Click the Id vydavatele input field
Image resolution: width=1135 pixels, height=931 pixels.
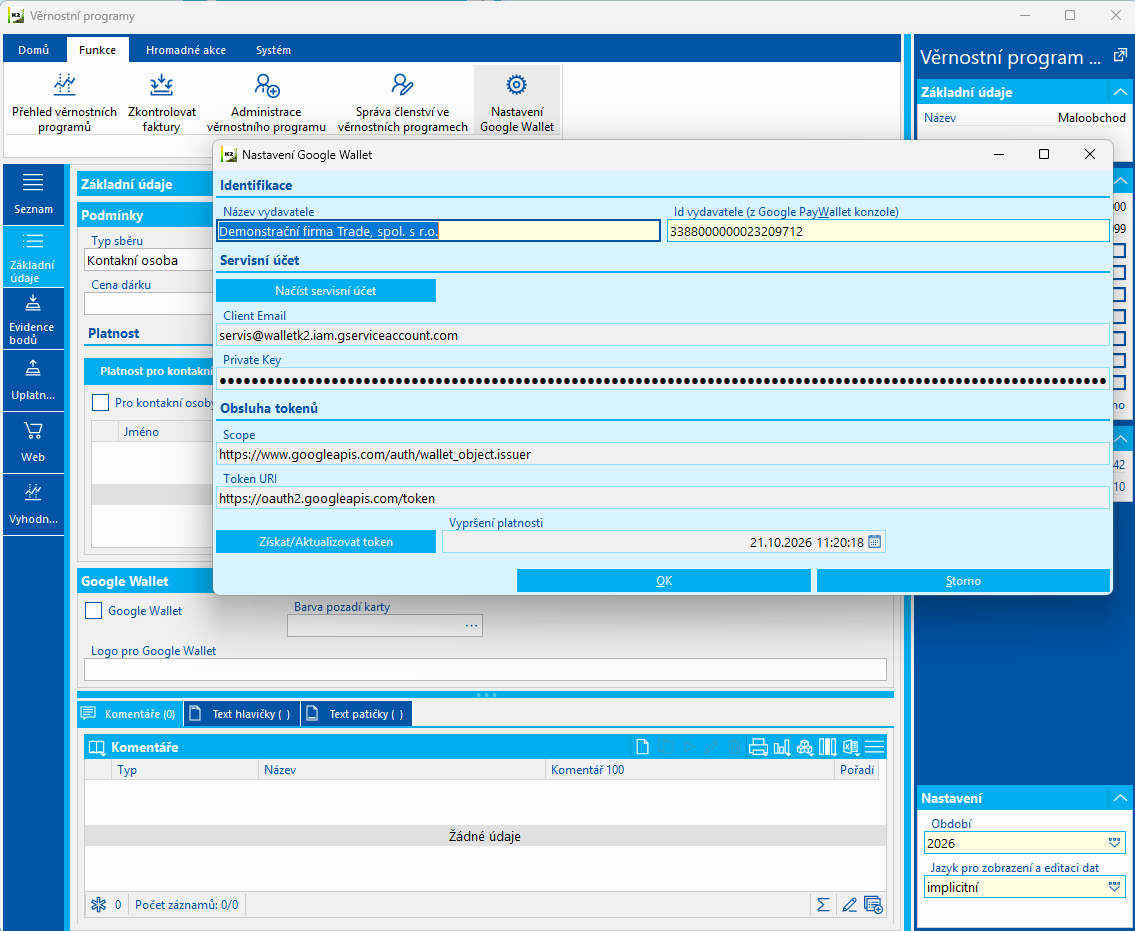(888, 232)
